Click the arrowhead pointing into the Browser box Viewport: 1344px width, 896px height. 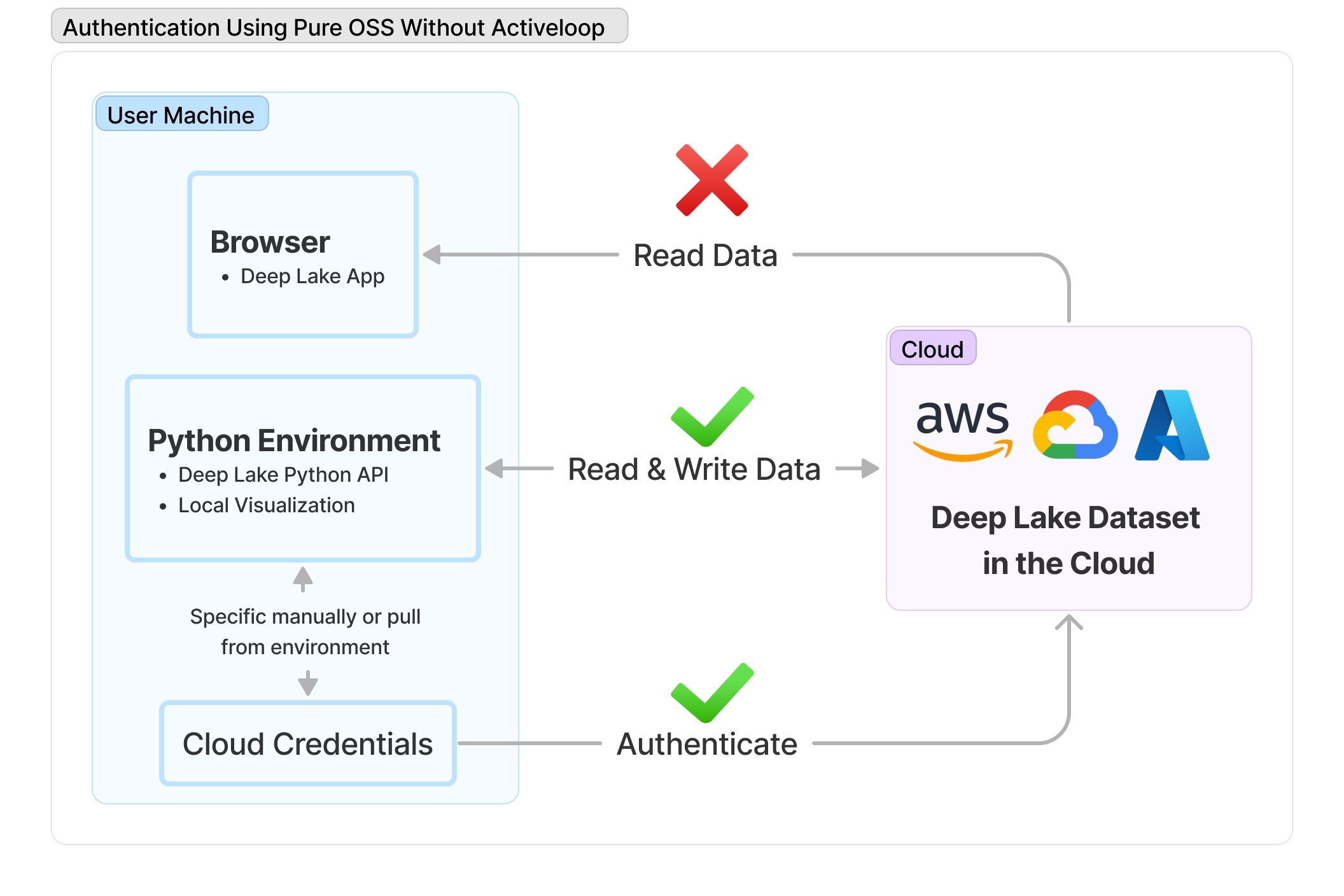(433, 255)
